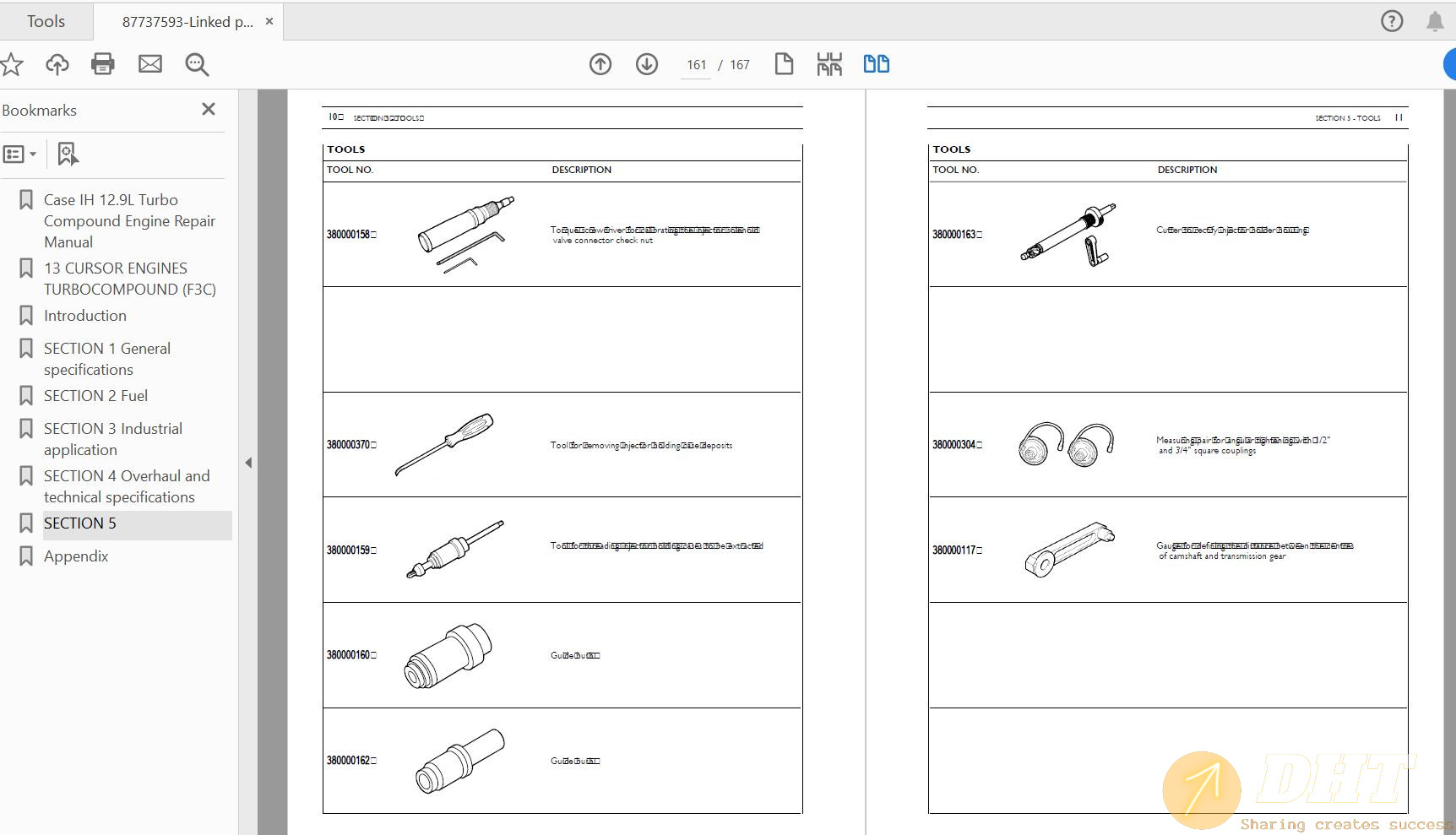Click the page number input field
1456x835 pixels.
696,65
